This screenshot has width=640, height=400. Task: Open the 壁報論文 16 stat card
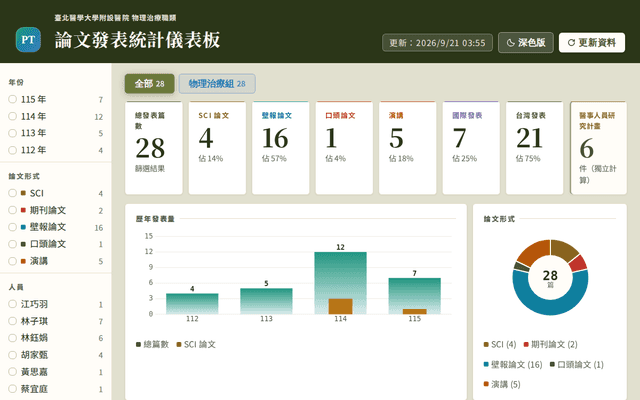280,148
